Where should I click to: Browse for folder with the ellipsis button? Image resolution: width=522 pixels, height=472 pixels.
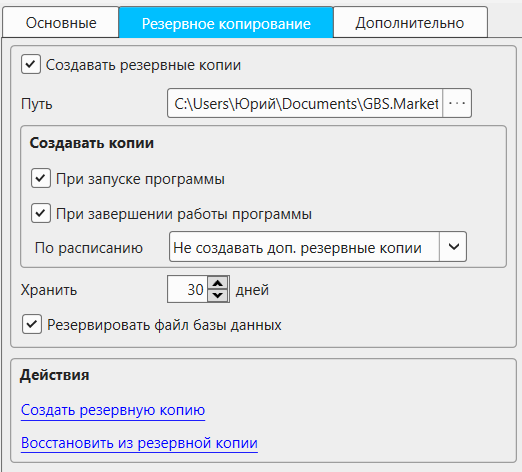pyautogui.click(x=457, y=103)
